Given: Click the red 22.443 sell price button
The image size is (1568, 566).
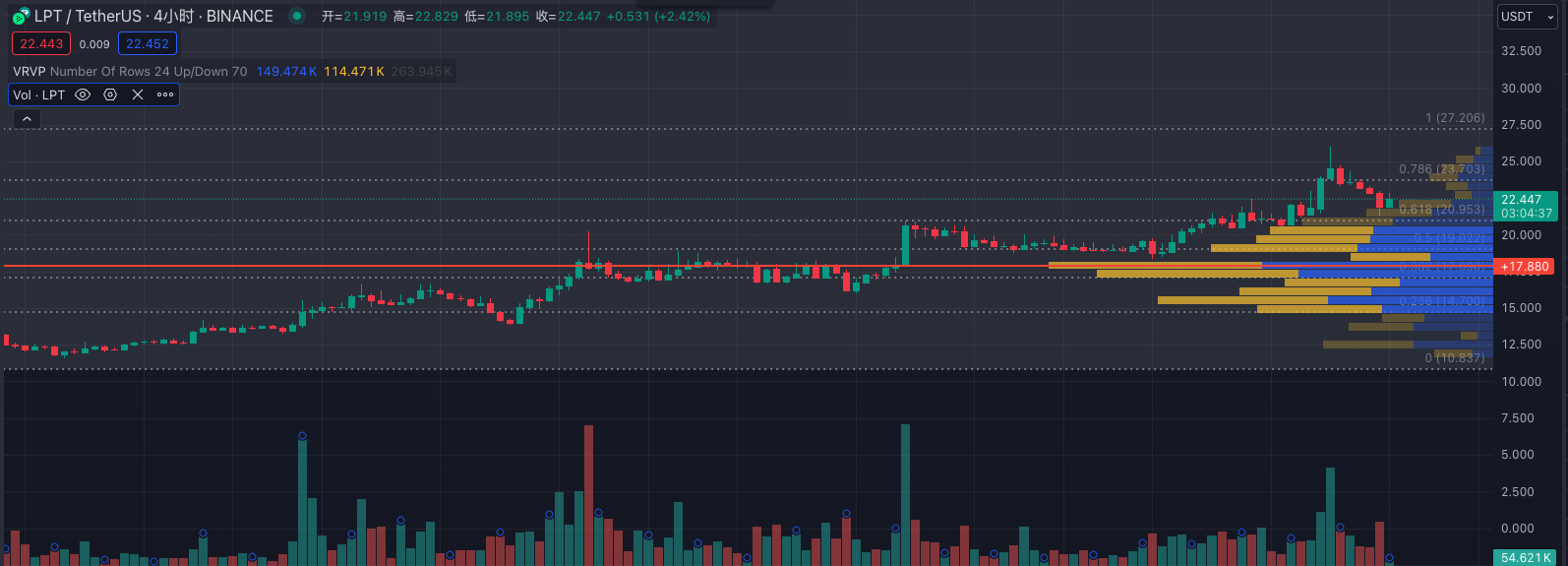Looking at the screenshot, I should [x=41, y=44].
